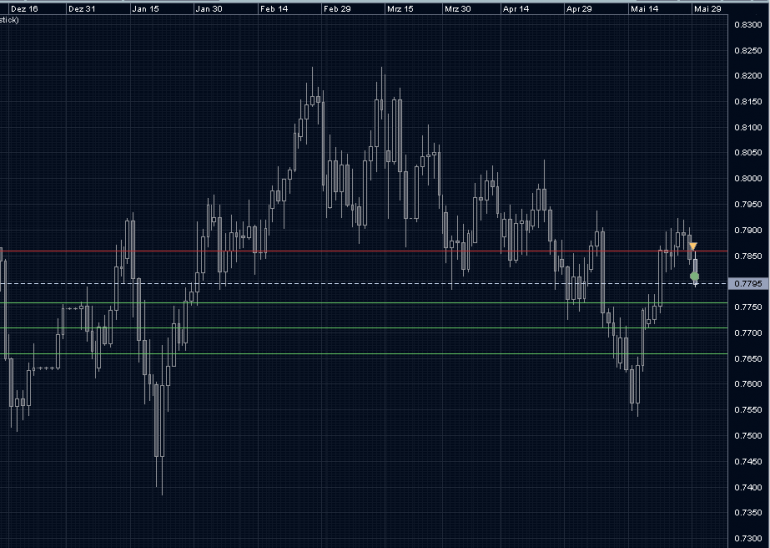This screenshot has height=548, width=770.
Task: Click the 0.8050 price axis label
Action: click(x=748, y=153)
